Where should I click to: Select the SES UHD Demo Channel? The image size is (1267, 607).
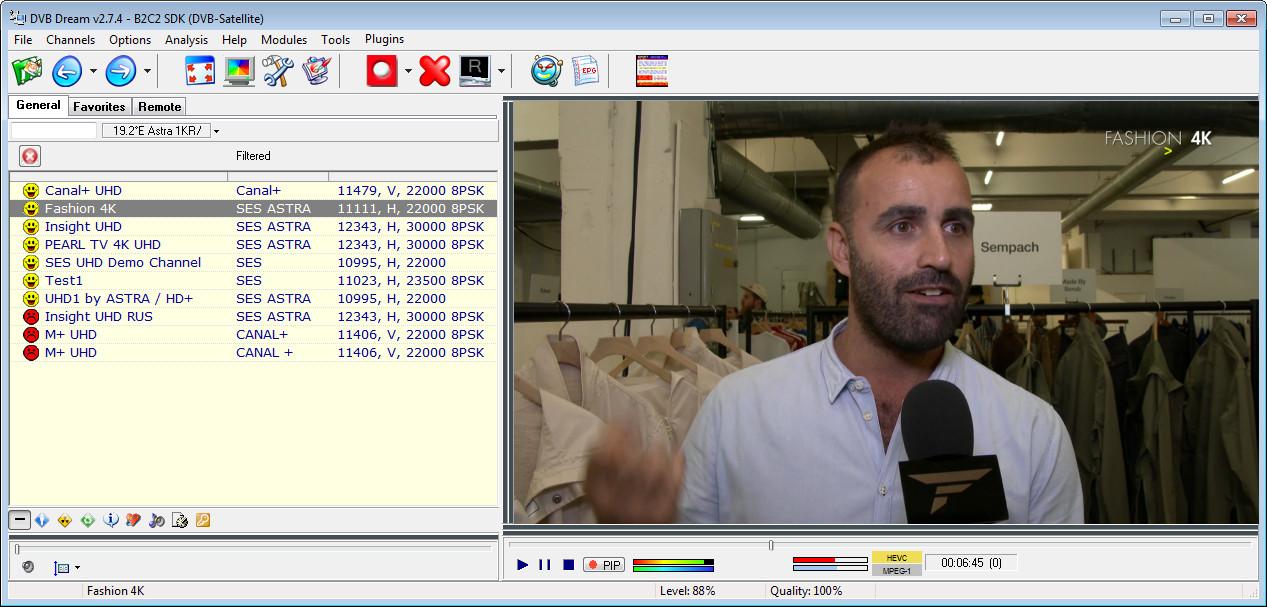point(253,263)
